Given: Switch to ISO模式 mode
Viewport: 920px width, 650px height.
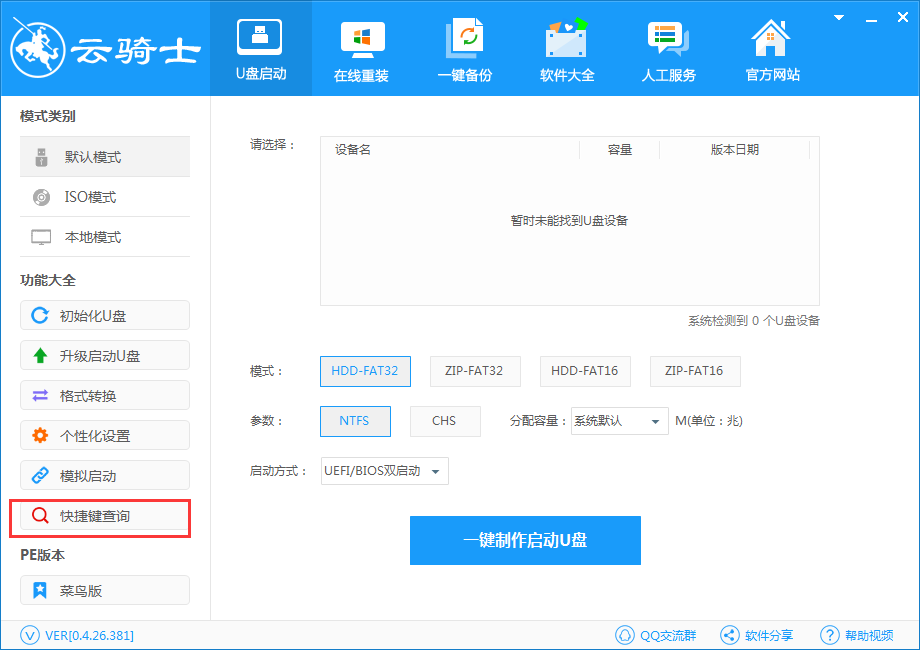Looking at the screenshot, I should point(104,197).
